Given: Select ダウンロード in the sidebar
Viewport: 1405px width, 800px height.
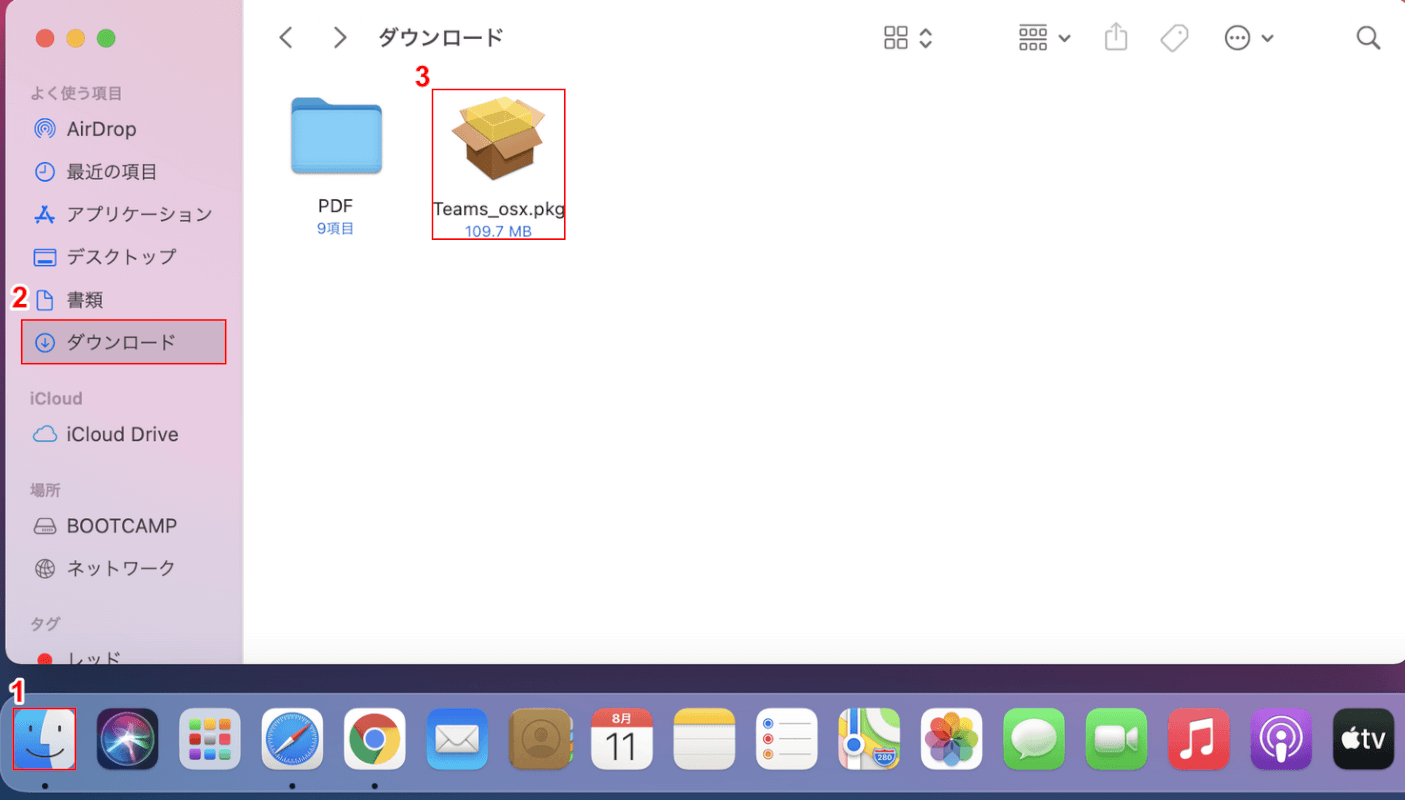Looking at the screenshot, I should coord(124,342).
